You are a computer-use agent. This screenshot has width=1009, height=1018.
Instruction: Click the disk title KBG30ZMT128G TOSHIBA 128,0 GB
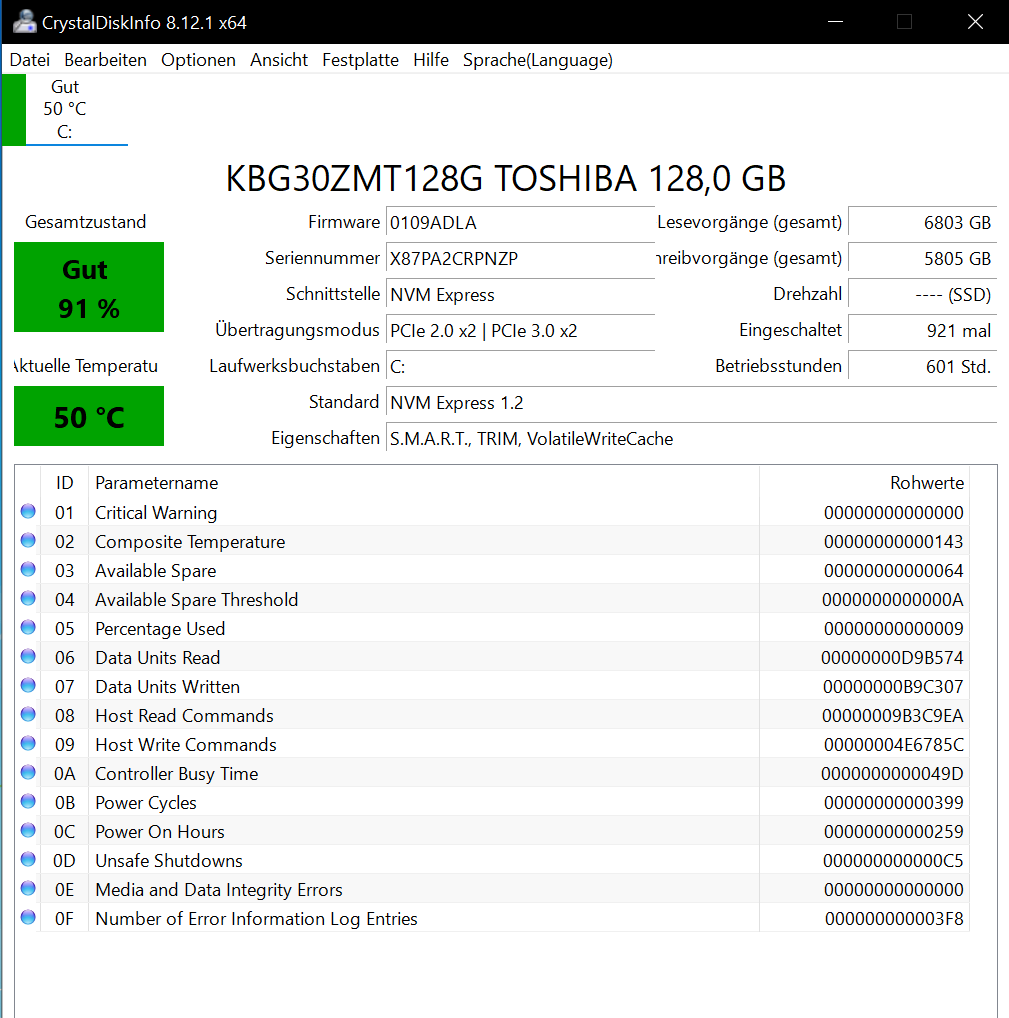tap(506, 179)
